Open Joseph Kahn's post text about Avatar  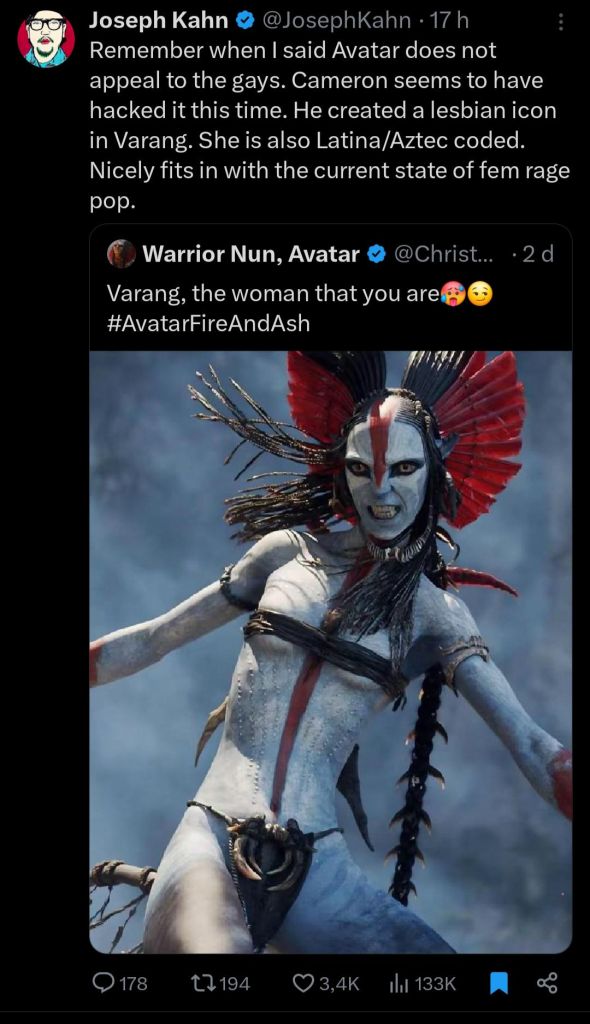click(x=329, y=125)
